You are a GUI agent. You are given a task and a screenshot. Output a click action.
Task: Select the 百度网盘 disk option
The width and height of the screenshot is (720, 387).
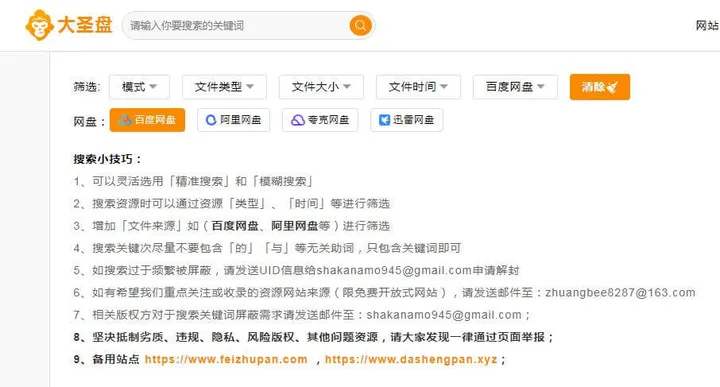(x=147, y=120)
